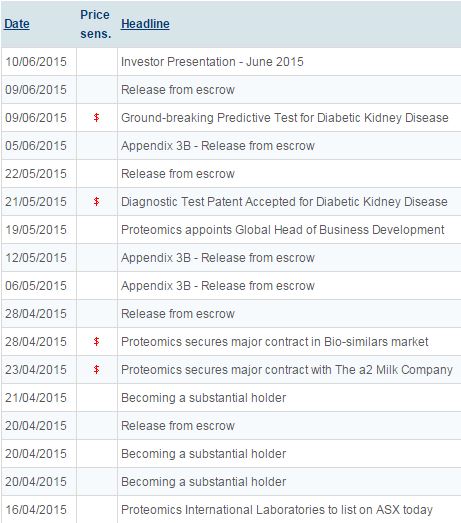Click price sensitive icon for Bio-similars contract
461x523 pixels.
pos(96,342)
